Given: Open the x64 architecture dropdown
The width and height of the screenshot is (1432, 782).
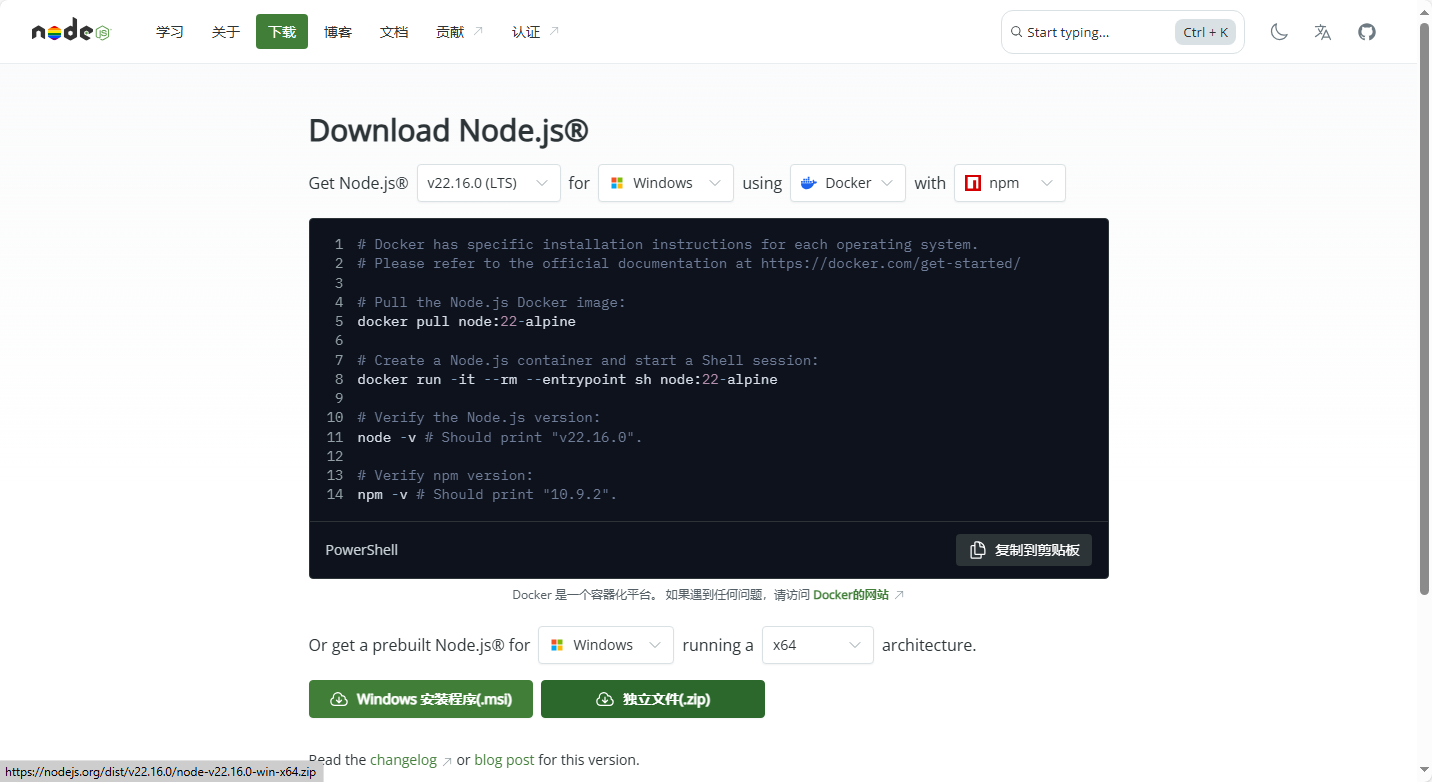Looking at the screenshot, I should tap(818, 645).
